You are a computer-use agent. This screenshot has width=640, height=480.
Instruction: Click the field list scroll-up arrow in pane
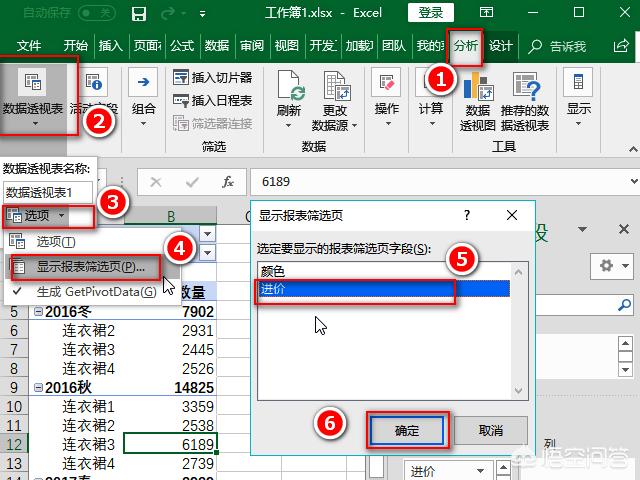625,344
